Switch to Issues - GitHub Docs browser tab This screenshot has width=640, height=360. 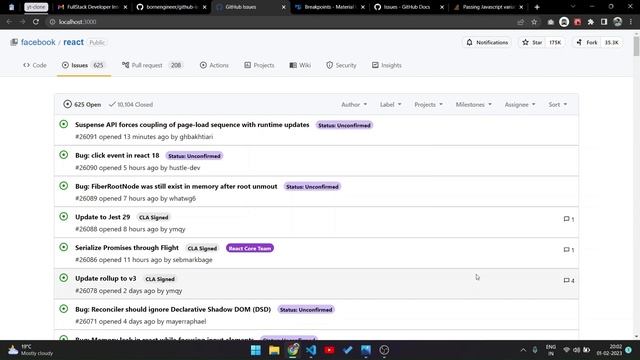tap(408, 7)
